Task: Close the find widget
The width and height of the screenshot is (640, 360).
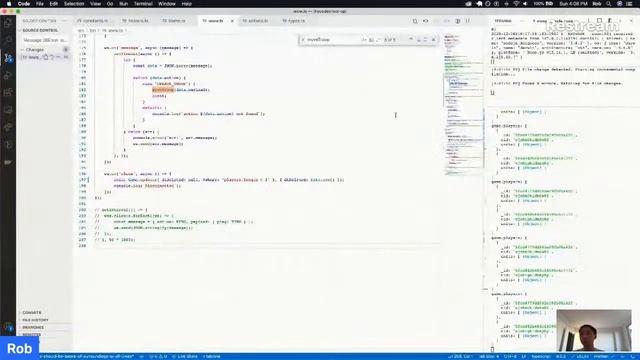Action: [x=433, y=40]
